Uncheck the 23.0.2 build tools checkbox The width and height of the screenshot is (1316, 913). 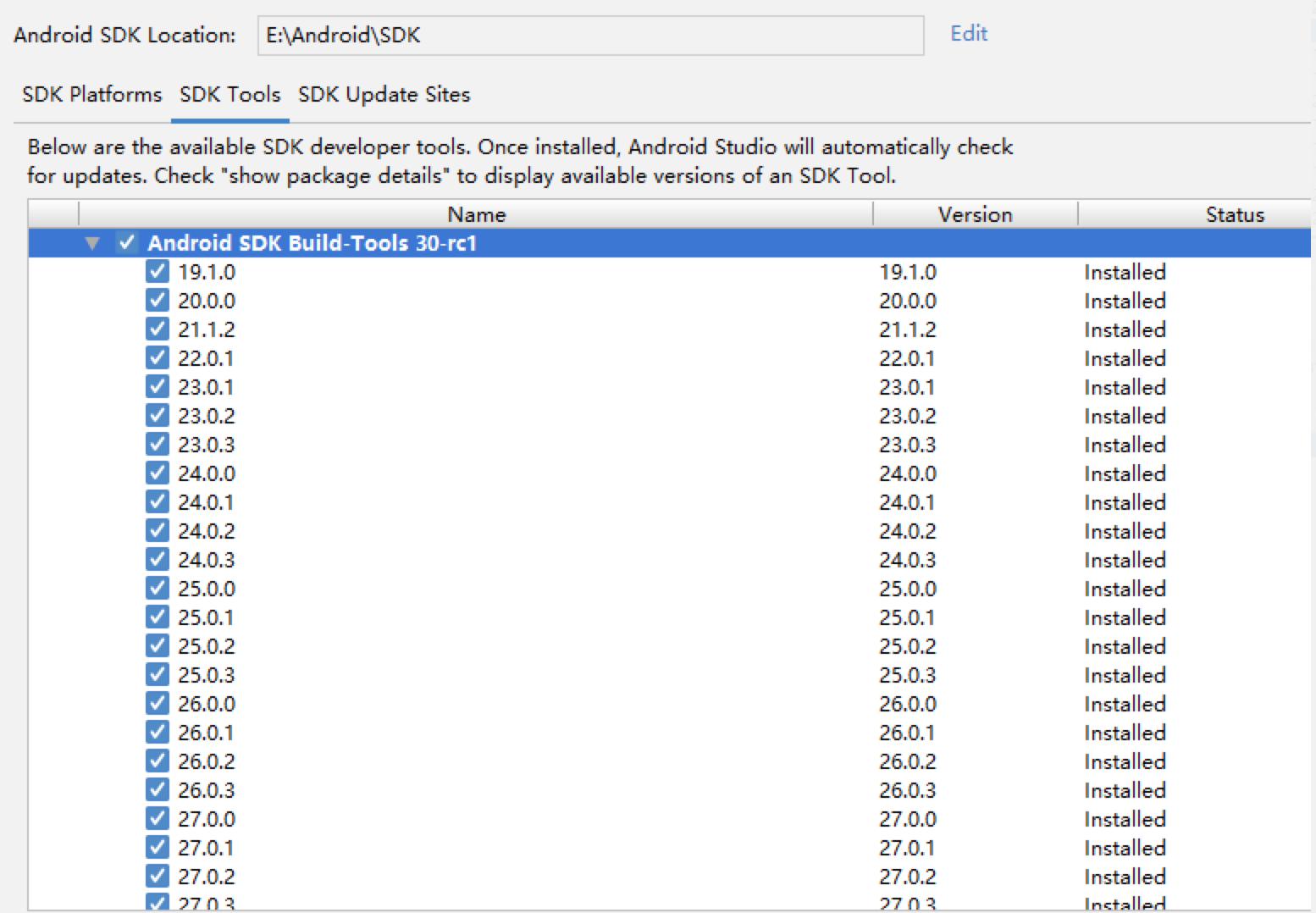pos(157,416)
